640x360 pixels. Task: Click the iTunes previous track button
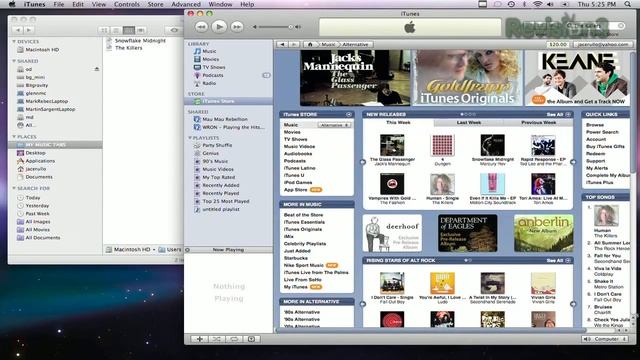click(201, 27)
